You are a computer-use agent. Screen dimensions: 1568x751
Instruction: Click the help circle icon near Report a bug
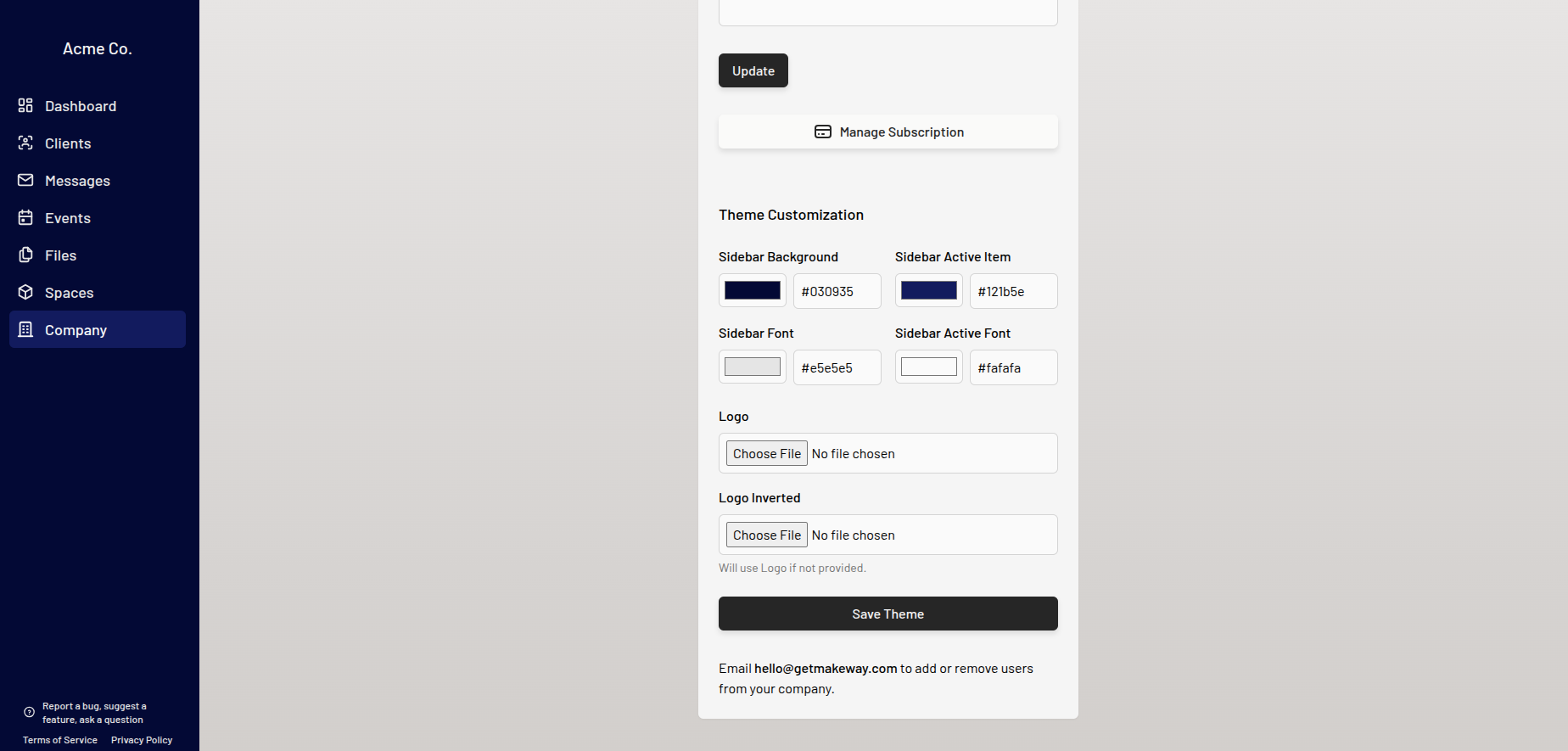[29, 712]
